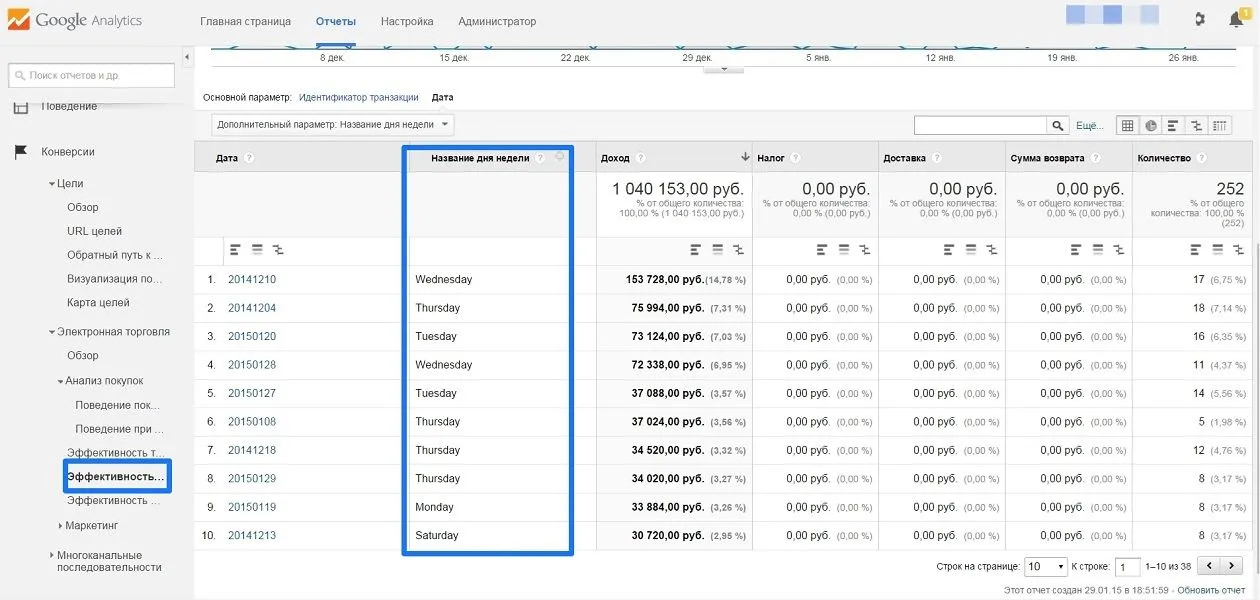Collapse the Анализ покупок tree section
Viewport: 1260px width, 600px height.
click(x=60, y=381)
